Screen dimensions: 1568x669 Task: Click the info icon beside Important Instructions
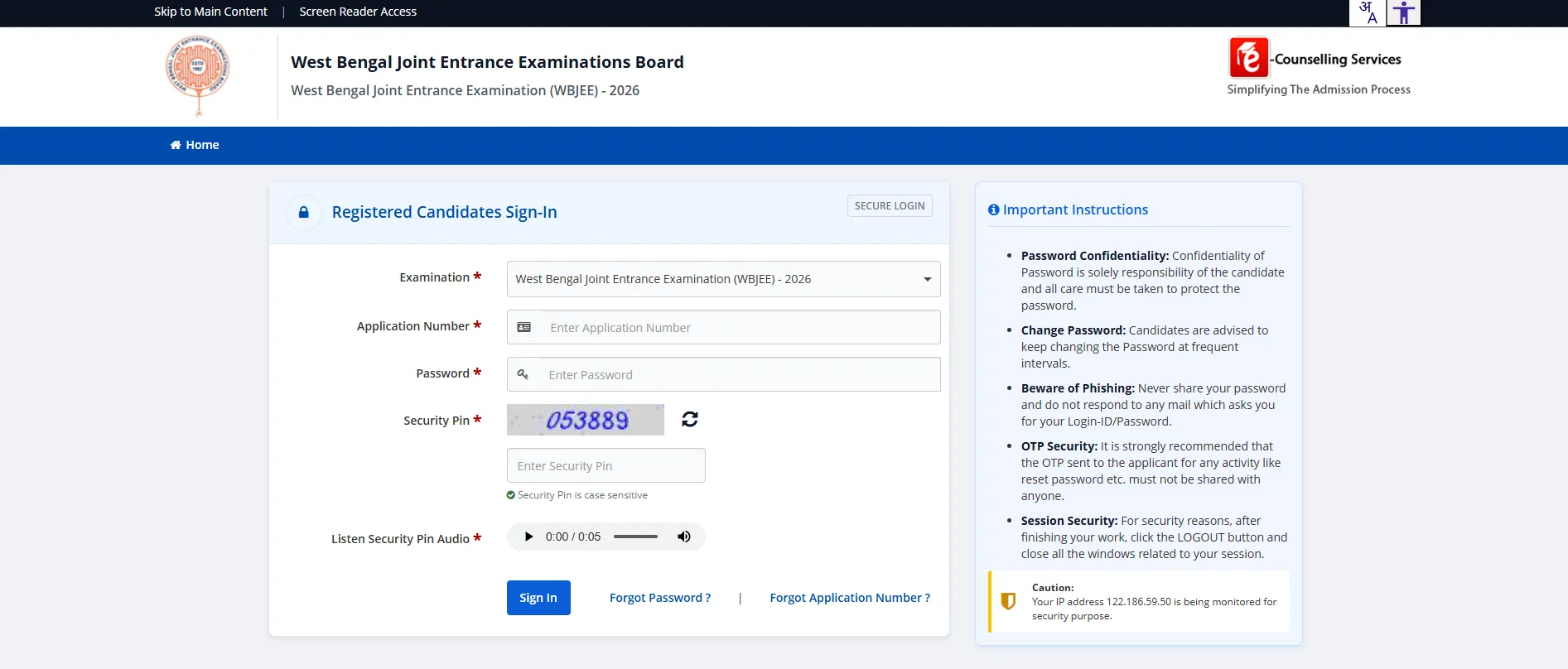click(994, 210)
